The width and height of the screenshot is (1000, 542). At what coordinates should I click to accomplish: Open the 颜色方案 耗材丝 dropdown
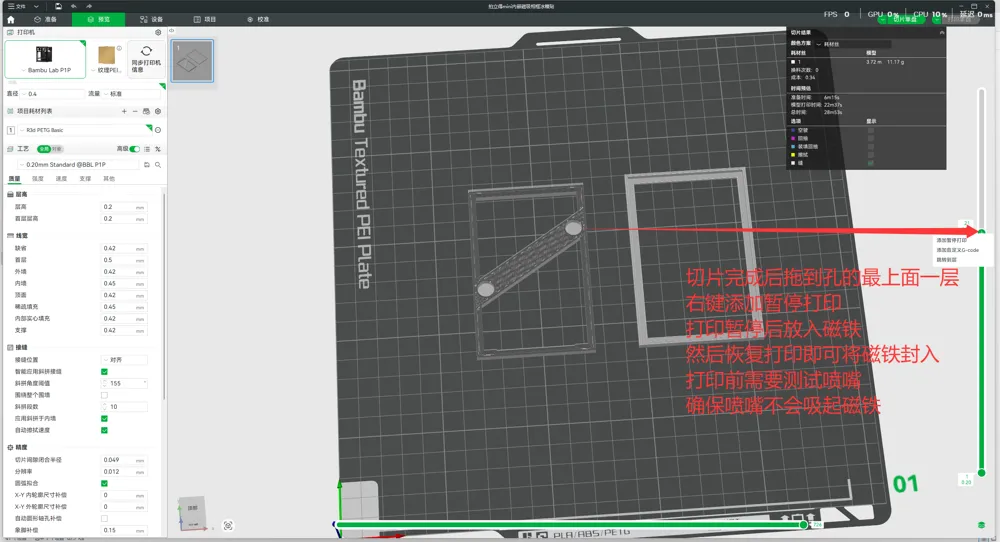853,44
